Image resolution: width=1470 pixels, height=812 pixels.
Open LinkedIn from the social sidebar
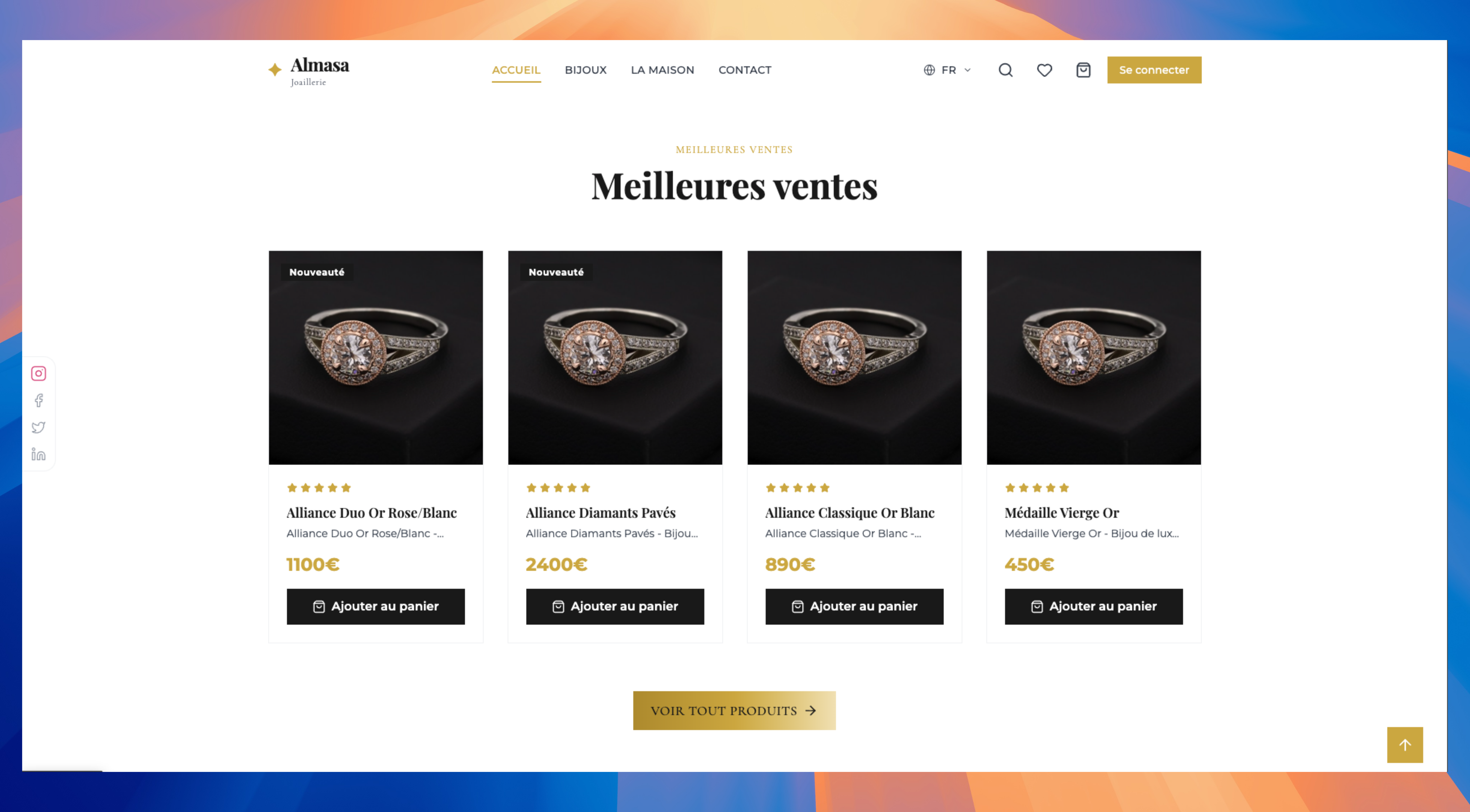tap(38, 454)
